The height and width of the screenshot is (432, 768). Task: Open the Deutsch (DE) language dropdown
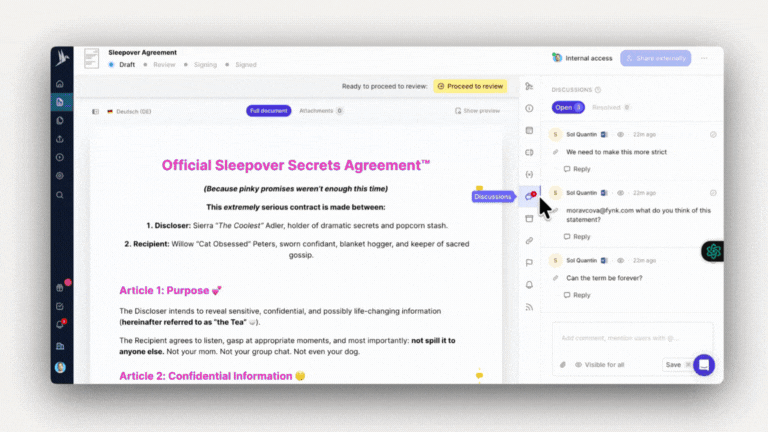click(x=133, y=111)
